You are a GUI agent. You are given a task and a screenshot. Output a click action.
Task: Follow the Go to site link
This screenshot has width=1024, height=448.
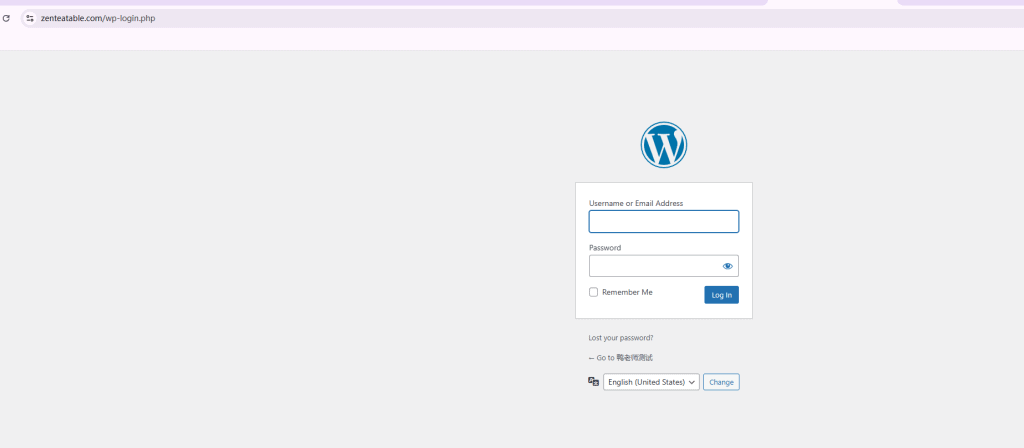click(x=620, y=358)
